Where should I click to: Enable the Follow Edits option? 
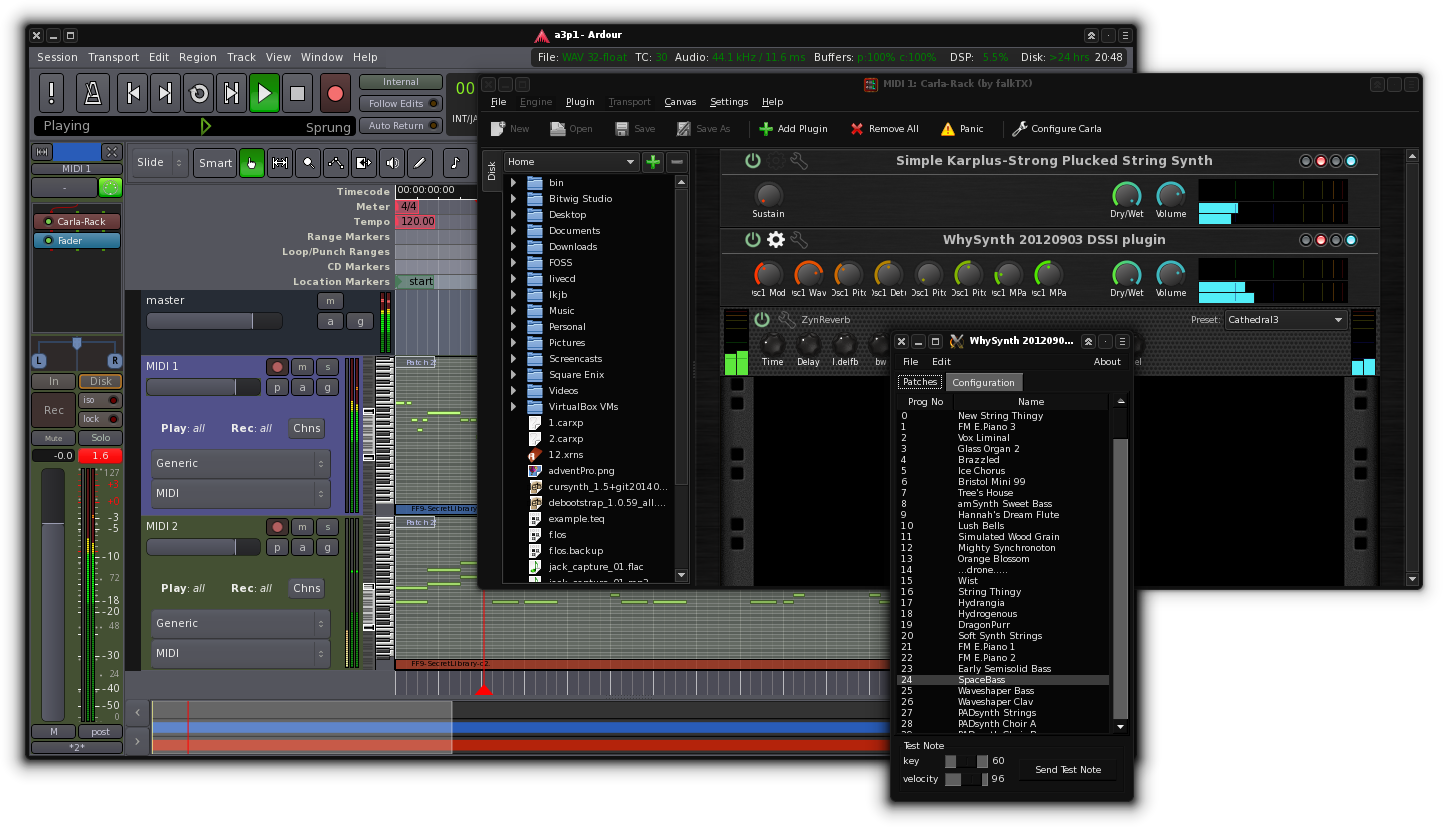pos(401,104)
